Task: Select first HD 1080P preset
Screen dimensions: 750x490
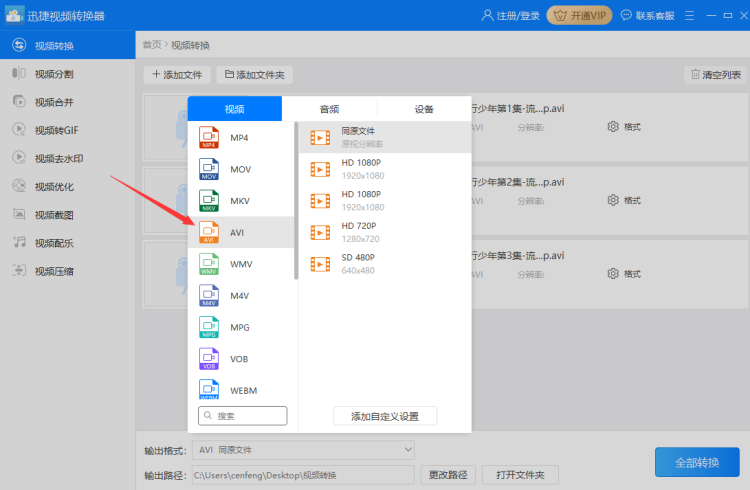Action: coord(385,169)
